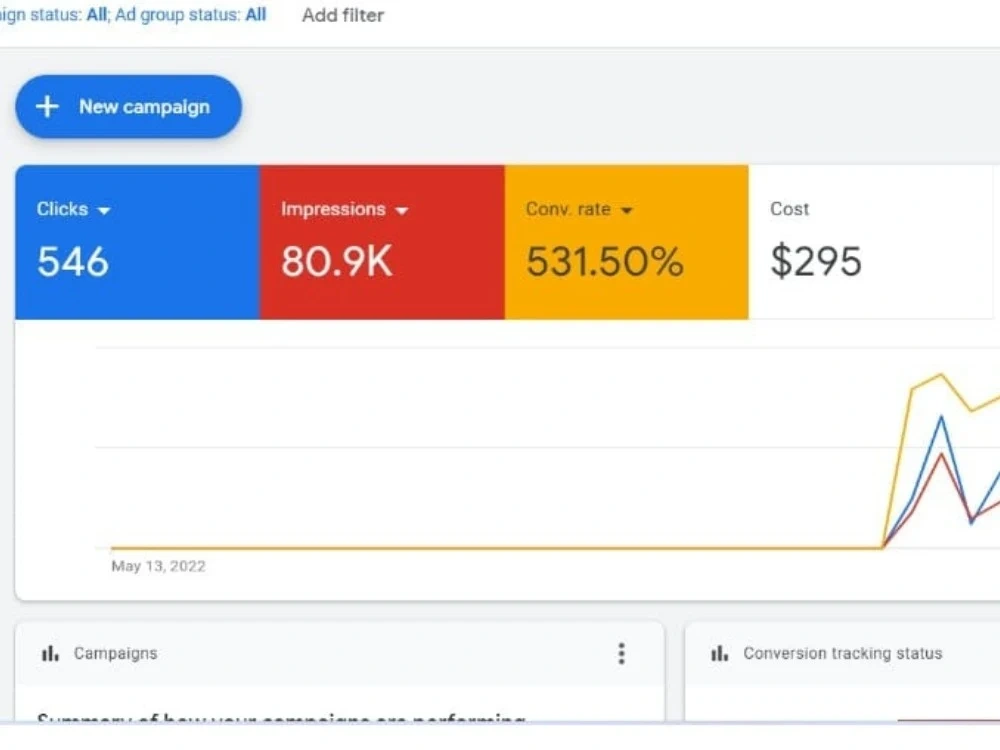Click the Campaigns card title
1000x750 pixels.
click(x=115, y=654)
